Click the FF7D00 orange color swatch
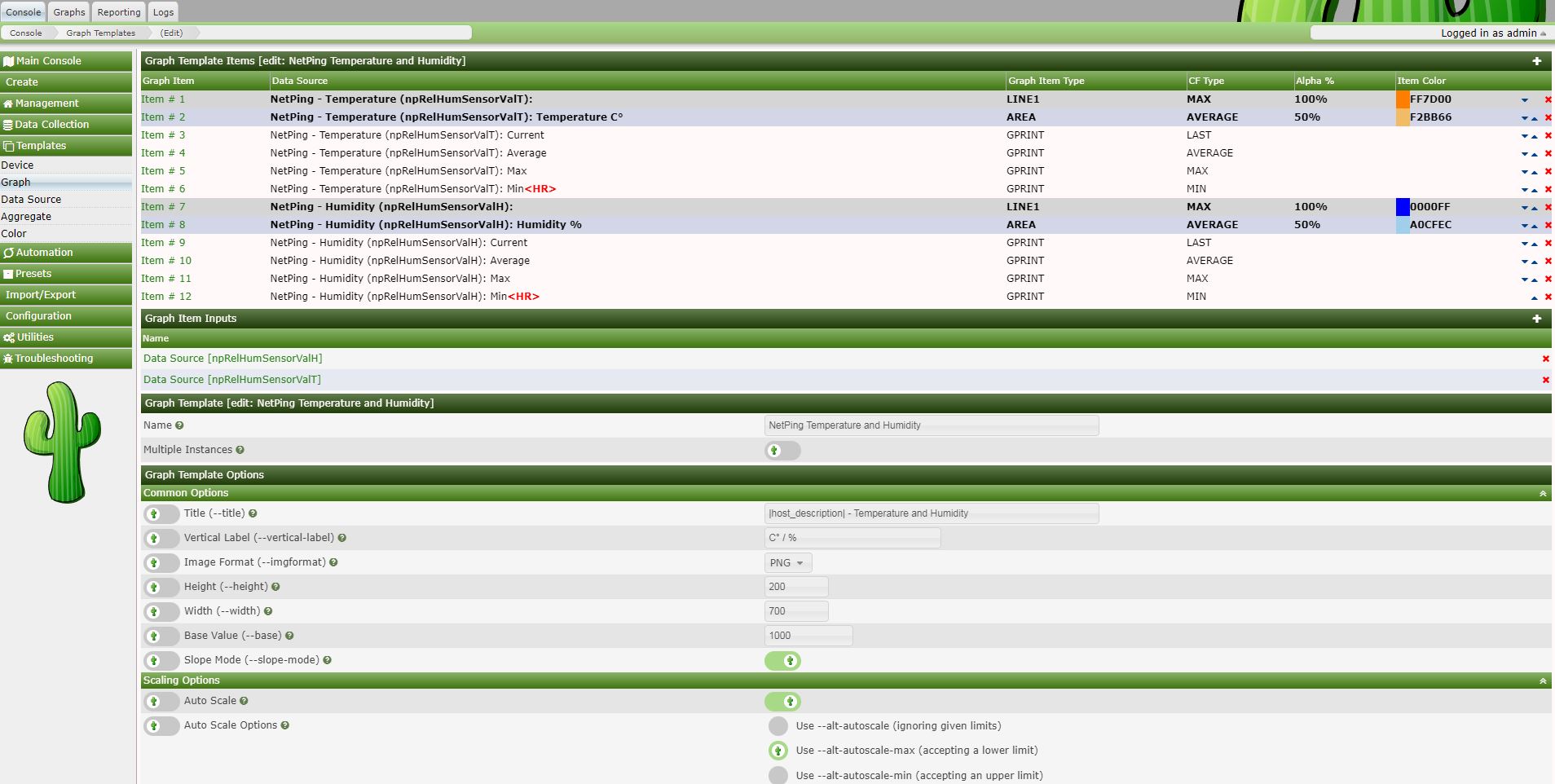1555x784 pixels. pyautogui.click(x=1403, y=99)
